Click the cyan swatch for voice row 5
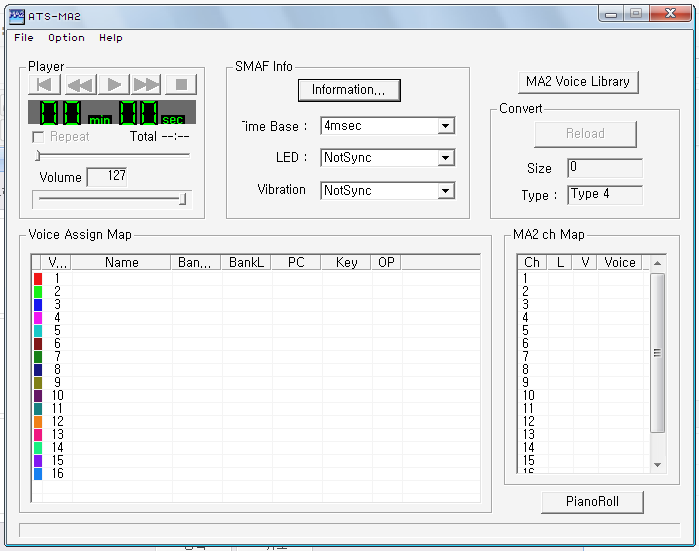This screenshot has height=551, width=699. 38,330
